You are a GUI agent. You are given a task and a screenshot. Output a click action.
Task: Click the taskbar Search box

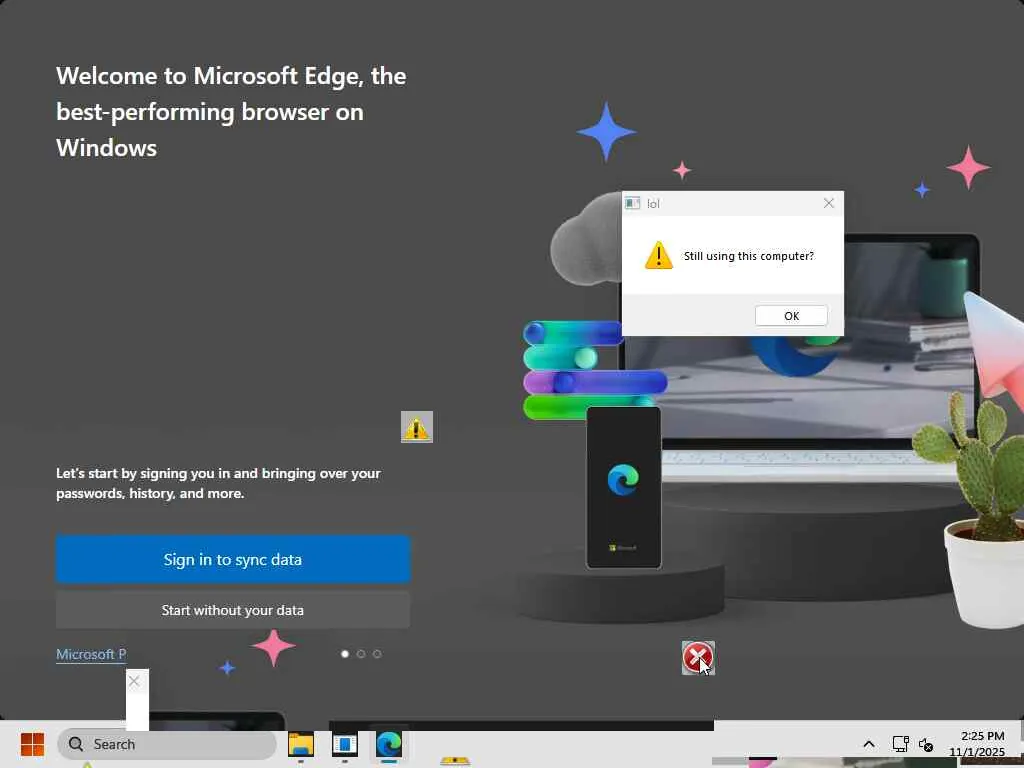pos(167,744)
